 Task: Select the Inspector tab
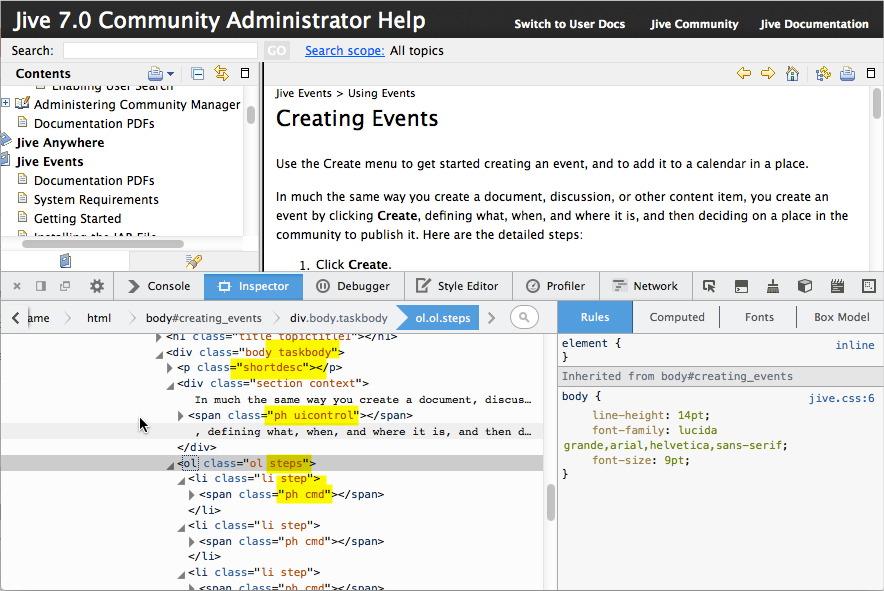[x=253, y=286]
